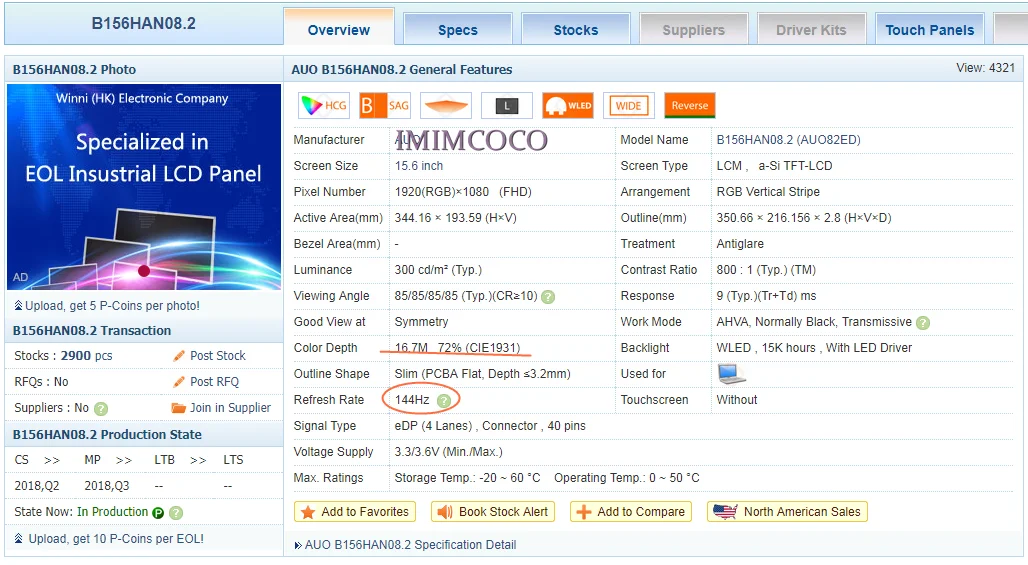Click the Winni Electronic Company ad banner
Image resolution: width=1028 pixels, height=565 pixels.
[x=144, y=187]
